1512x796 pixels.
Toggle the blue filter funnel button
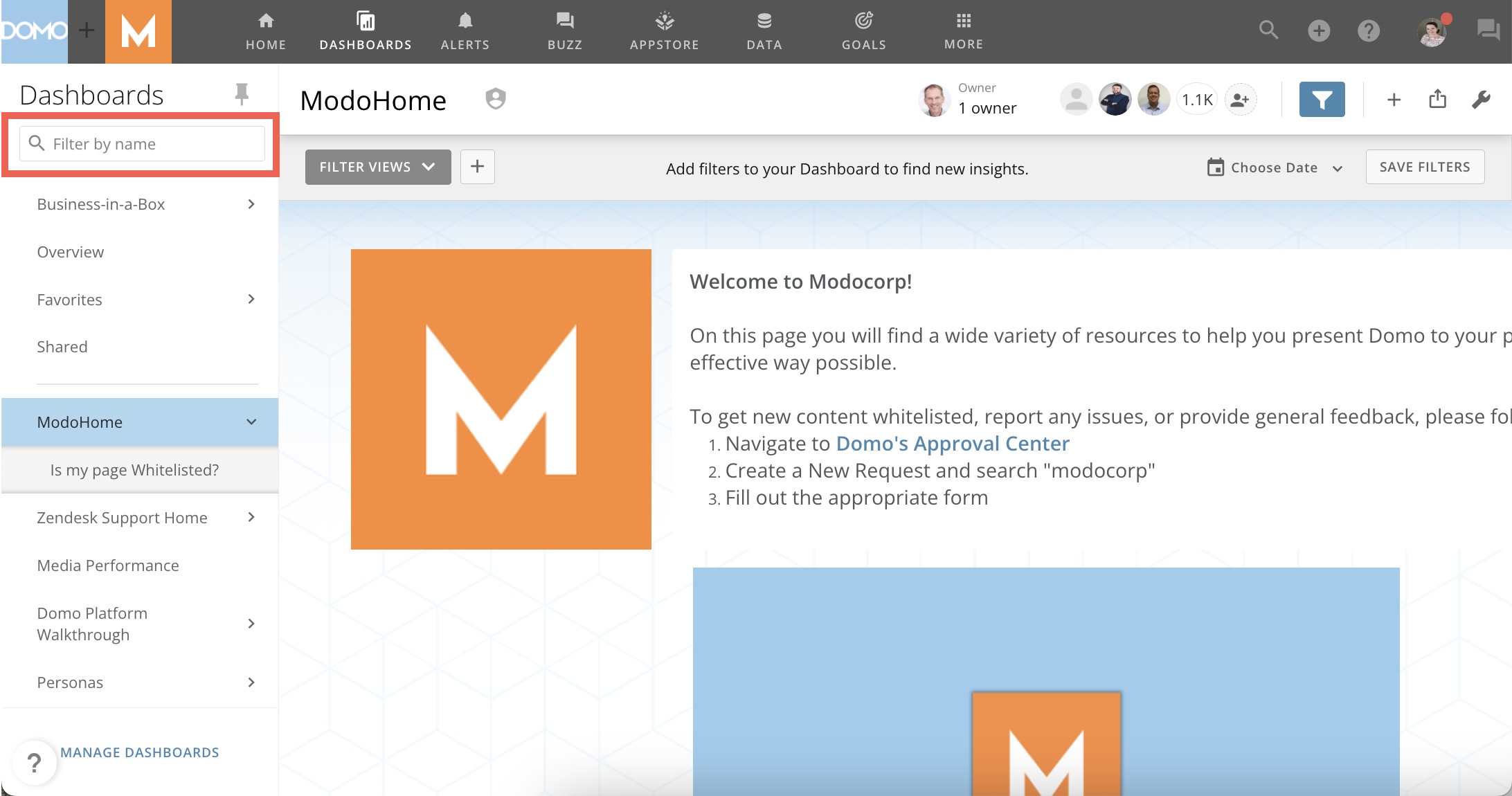pyautogui.click(x=1322, y=100)
